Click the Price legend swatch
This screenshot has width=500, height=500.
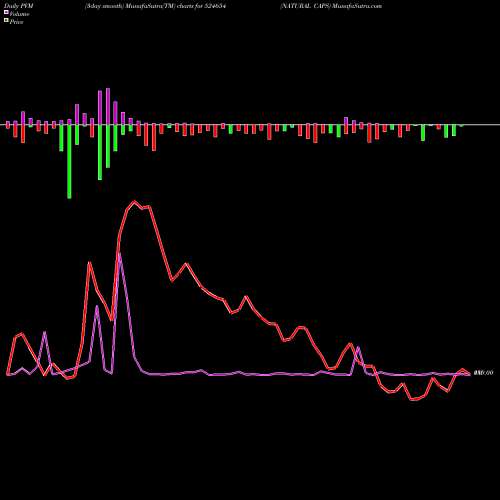6,20
